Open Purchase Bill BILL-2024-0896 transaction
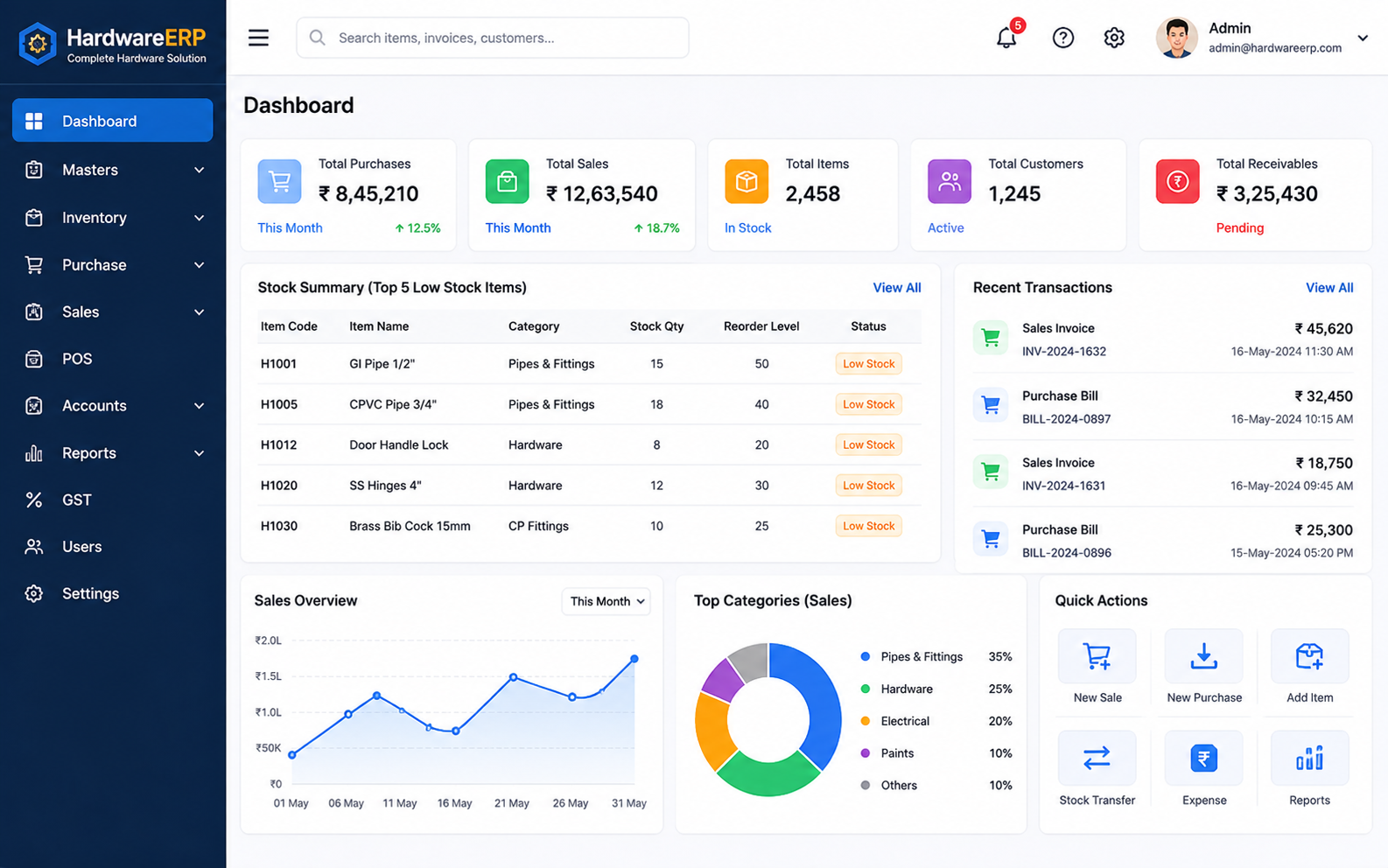 pos(1163,541)
